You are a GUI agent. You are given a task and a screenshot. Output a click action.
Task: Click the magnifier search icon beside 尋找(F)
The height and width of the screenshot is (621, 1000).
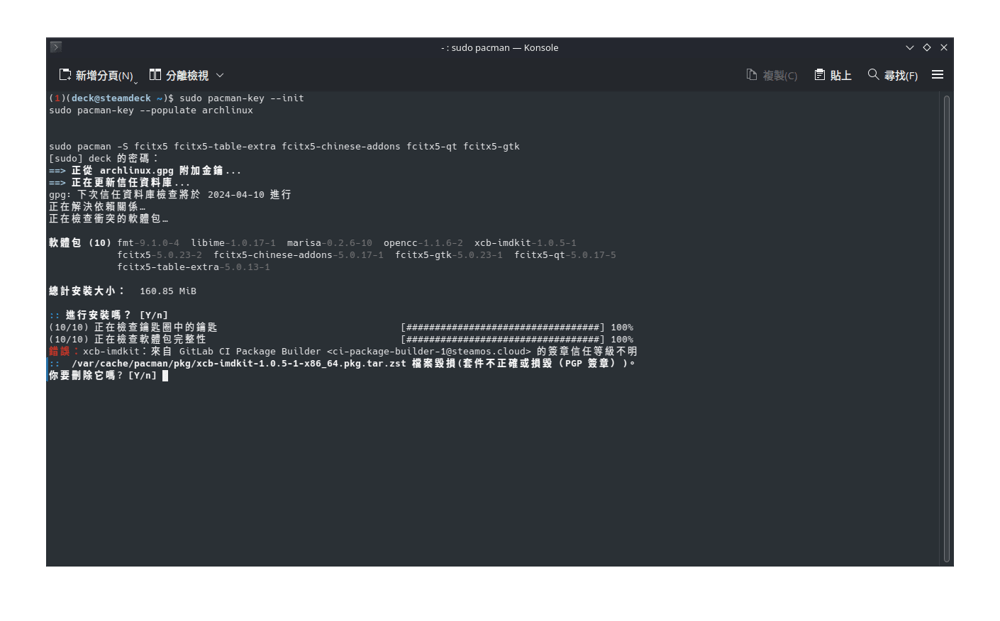click(872, 74)
